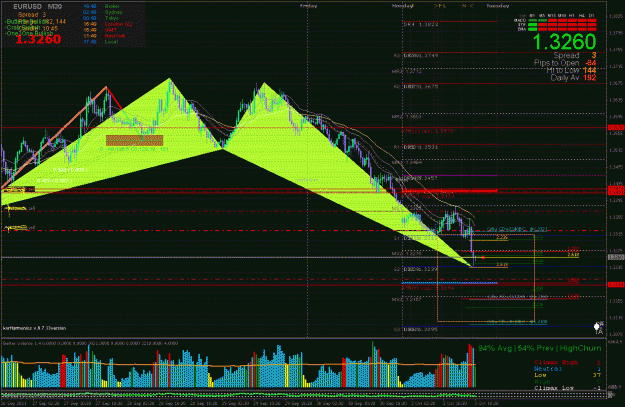Click the Friday day separator label
The image size is (625, 407).
(309, 6)
